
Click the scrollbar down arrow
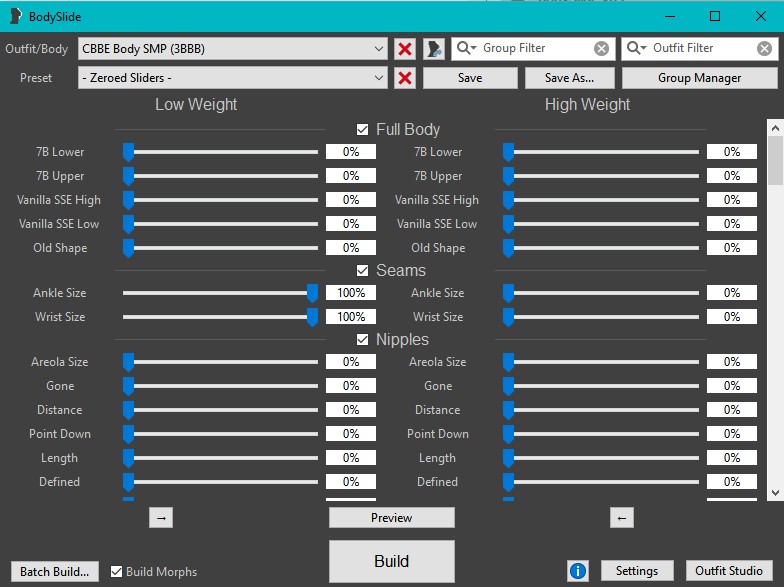(775, 493)
